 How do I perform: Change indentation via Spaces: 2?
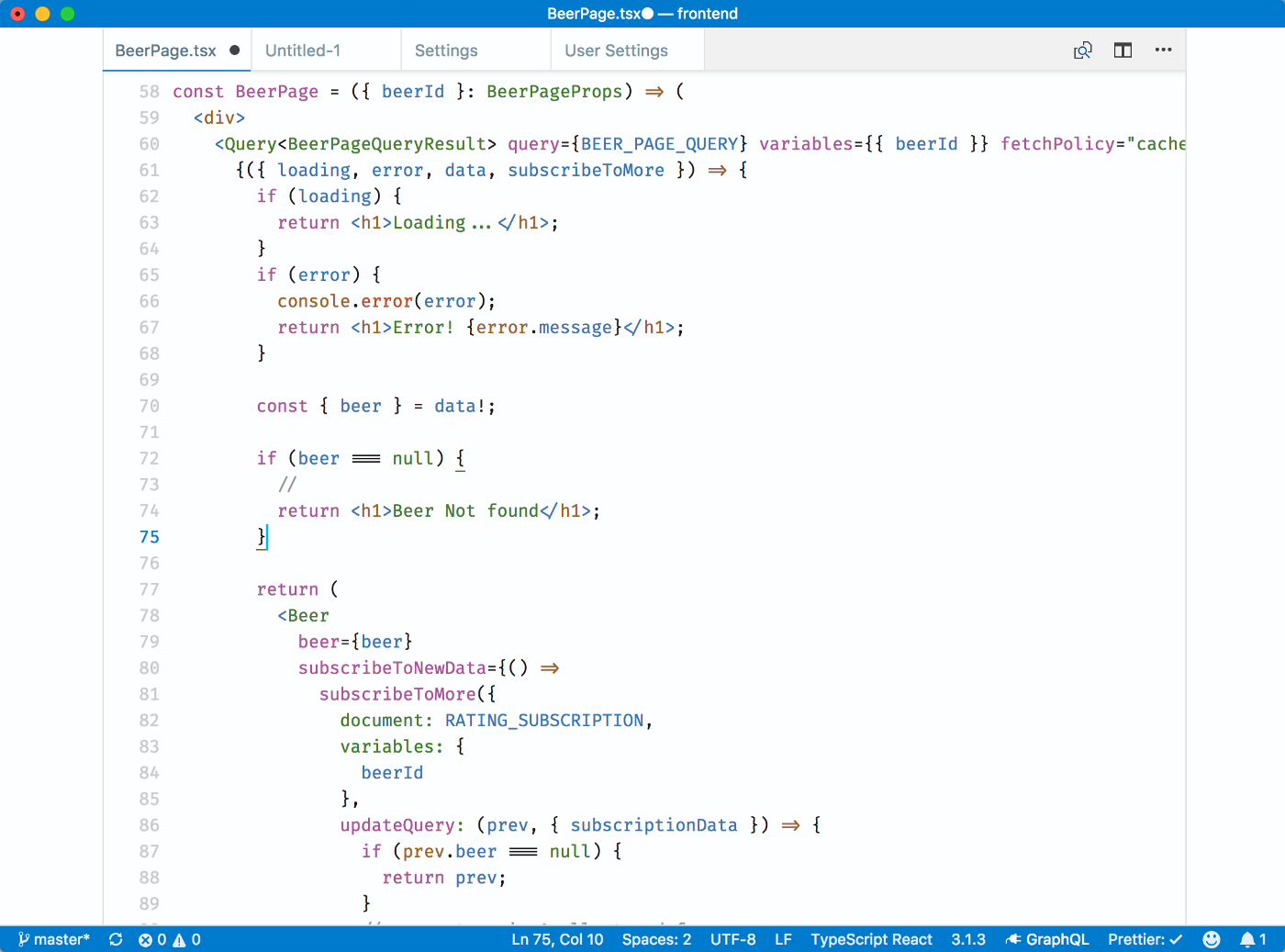tap(656, 939)
